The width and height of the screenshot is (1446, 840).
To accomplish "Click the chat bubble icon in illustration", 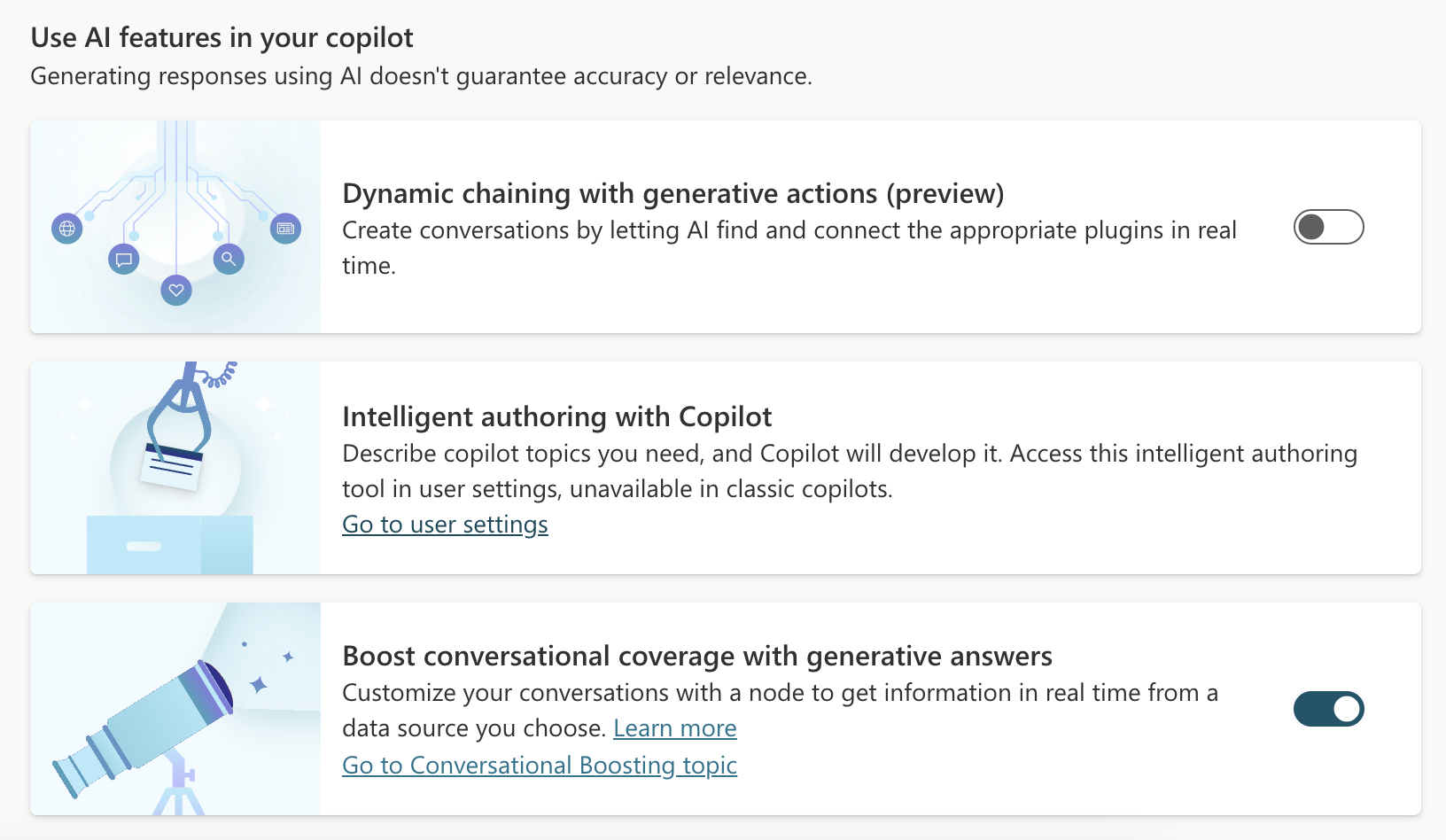I will point(124,259).
